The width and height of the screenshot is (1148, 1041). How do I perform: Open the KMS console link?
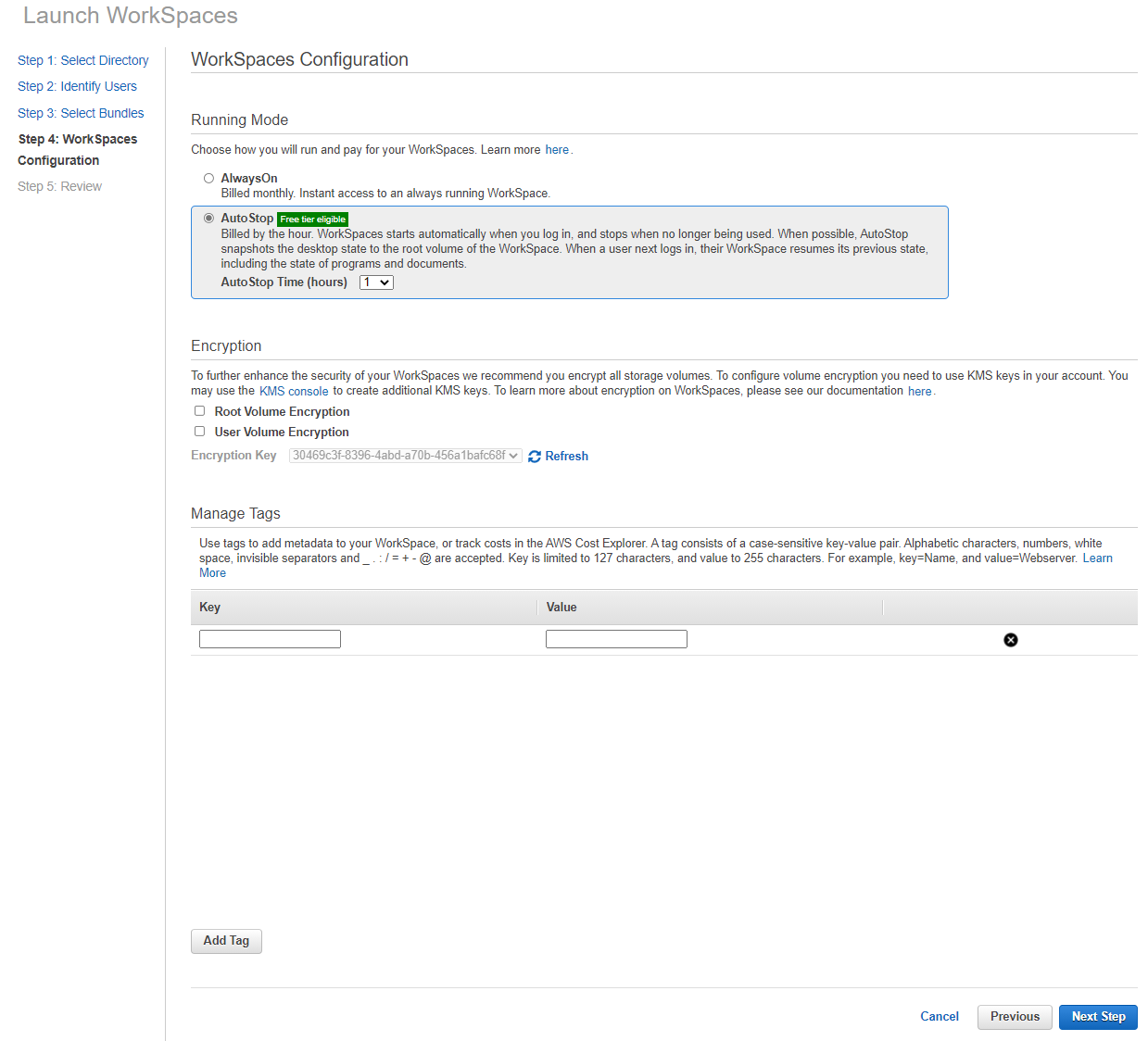click(x=294, y=392)
